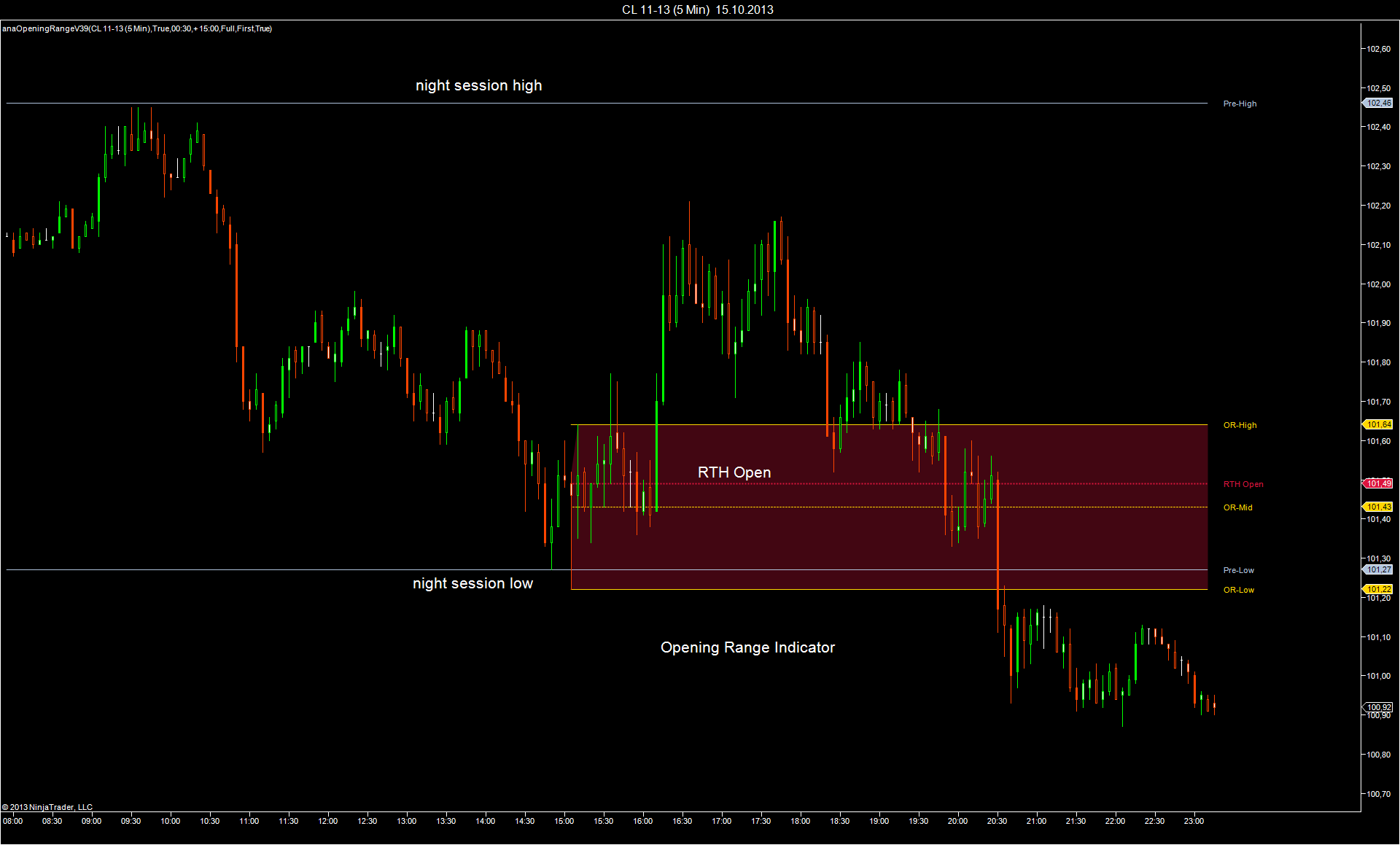Select the anaOpeningRangeV39 indicator label

(137, 28)
